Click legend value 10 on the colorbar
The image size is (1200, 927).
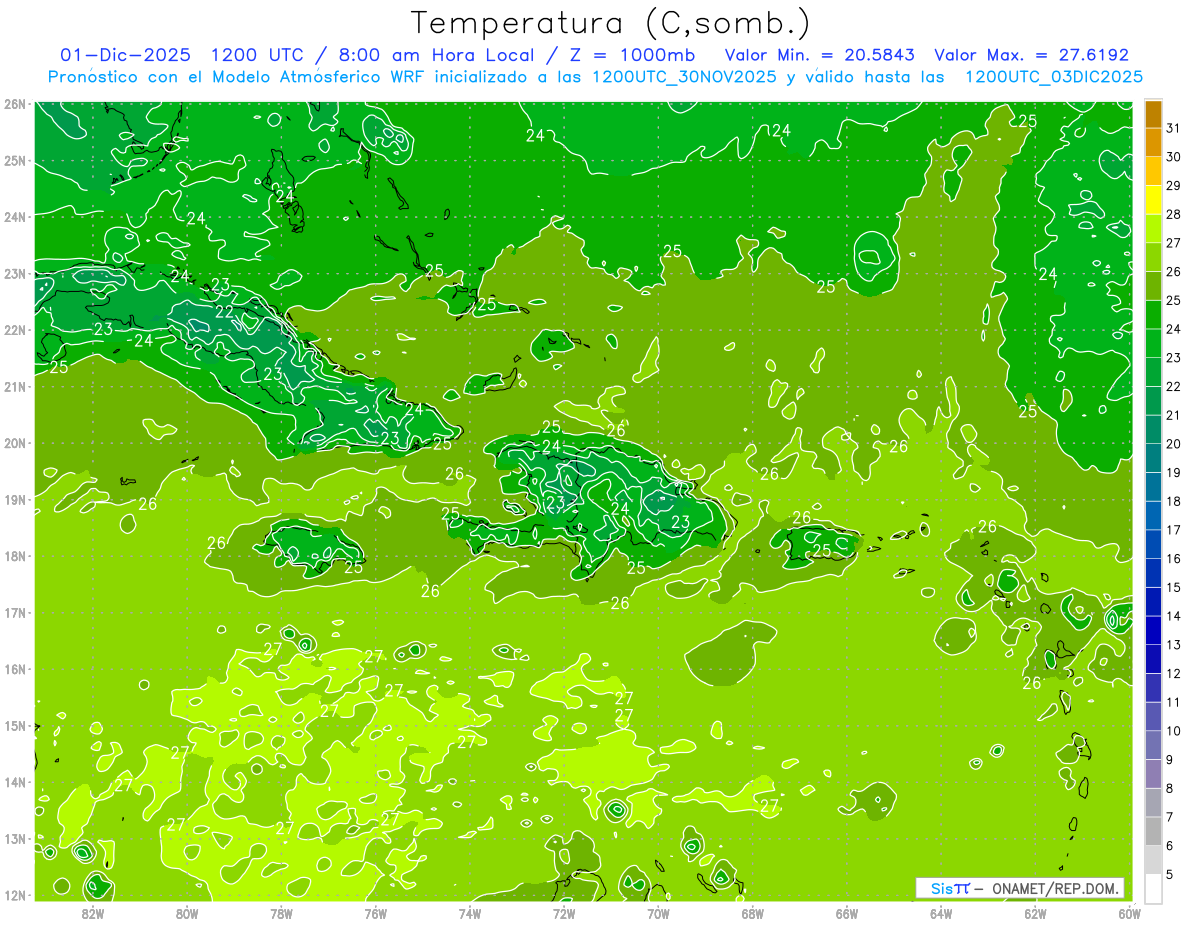(1173, 731)
